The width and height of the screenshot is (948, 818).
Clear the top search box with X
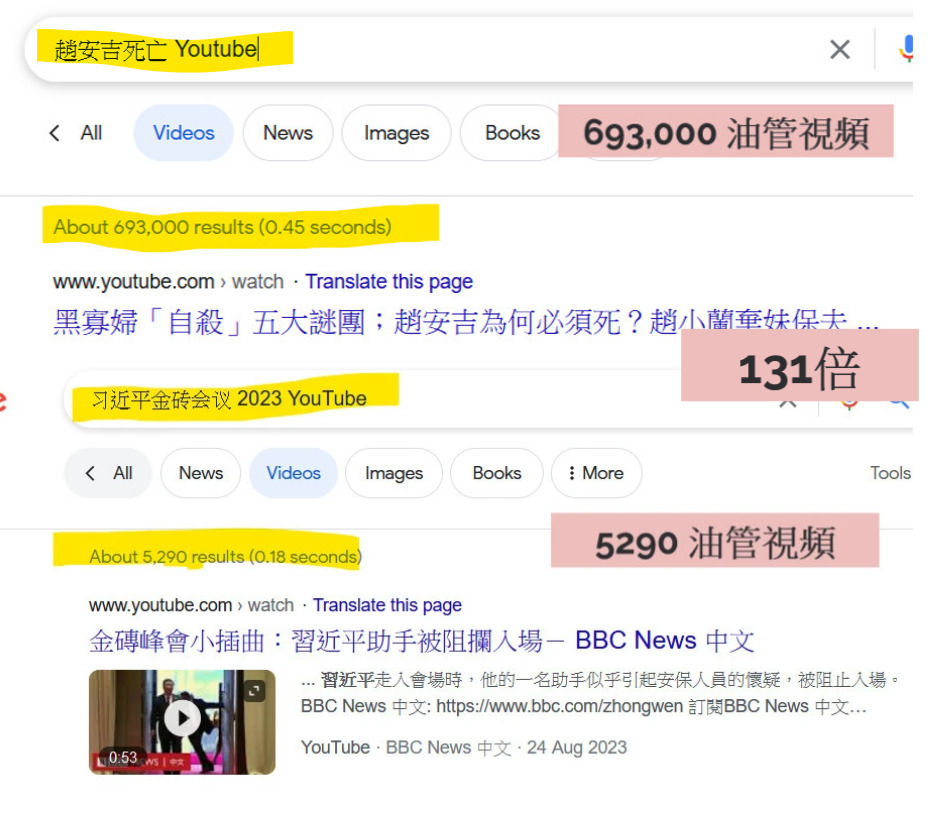pyautogui.click(x=839, y=49)
